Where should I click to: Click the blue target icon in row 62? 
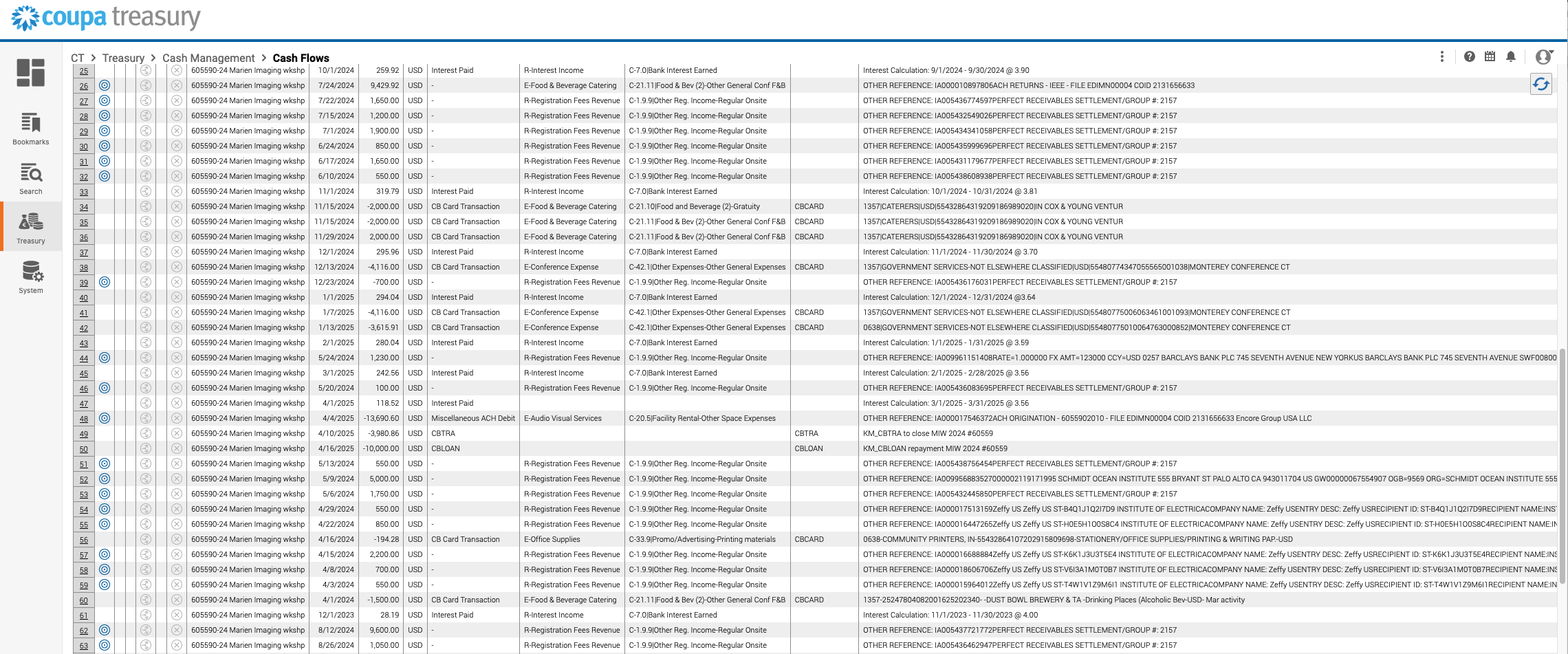105,630
